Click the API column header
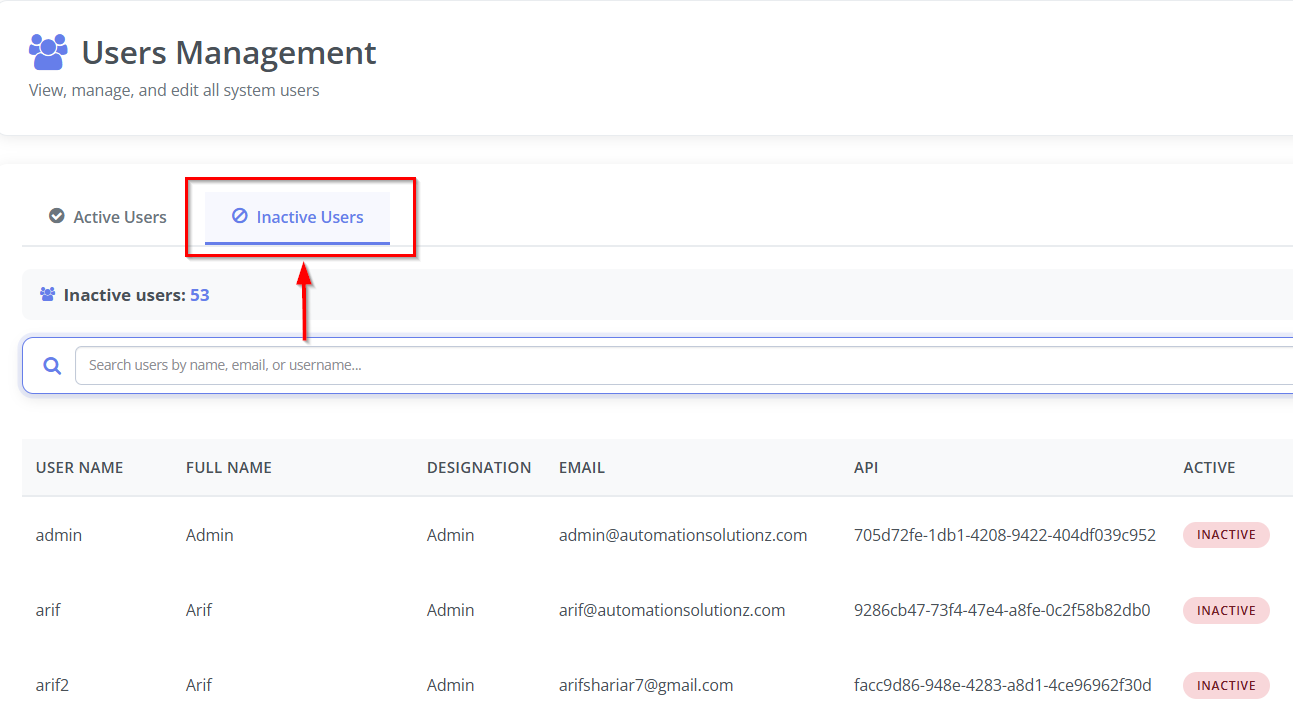This screenshot has height=716, width=1293. point(866,467)
